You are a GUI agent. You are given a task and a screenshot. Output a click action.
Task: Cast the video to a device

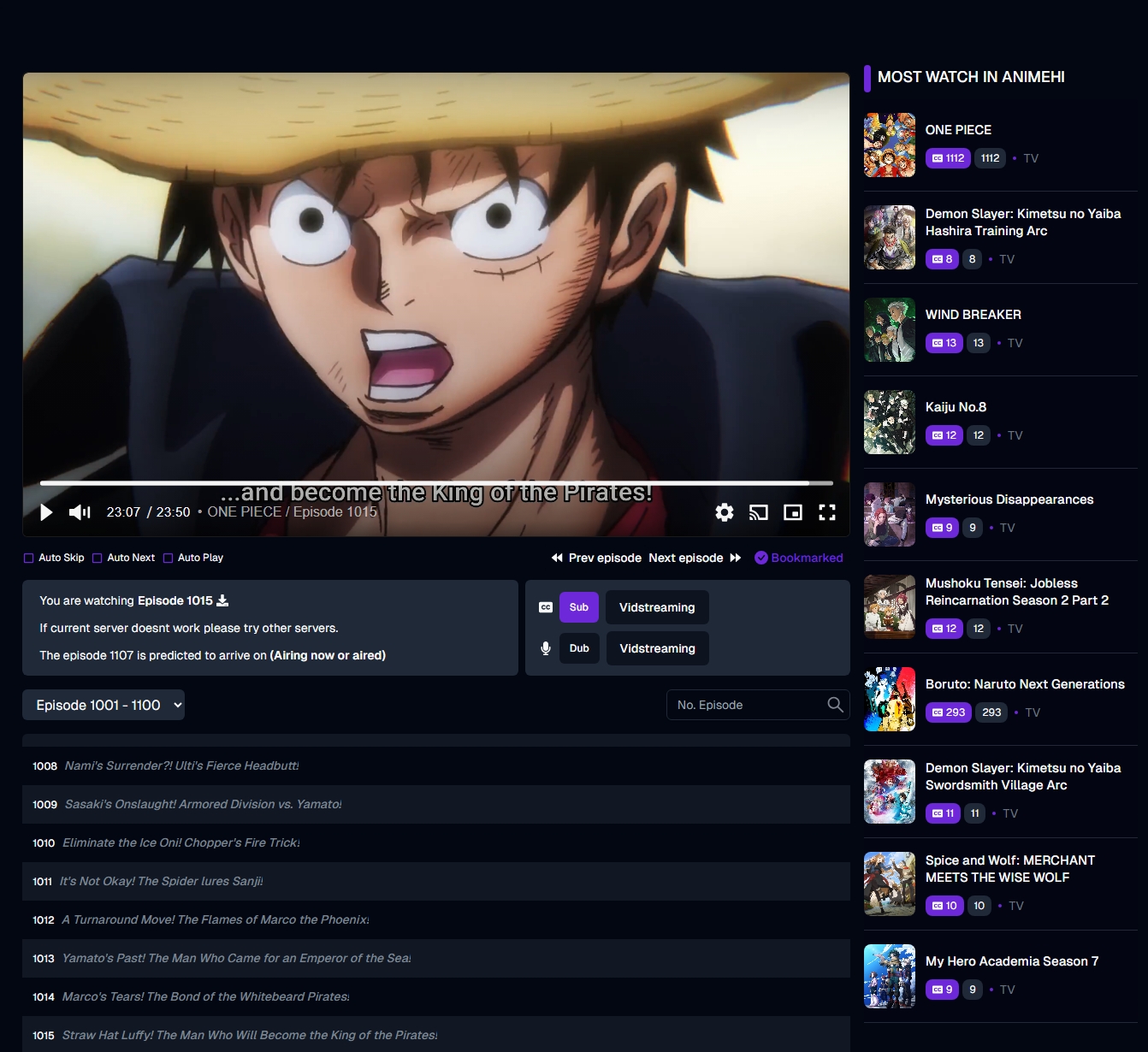759,512
